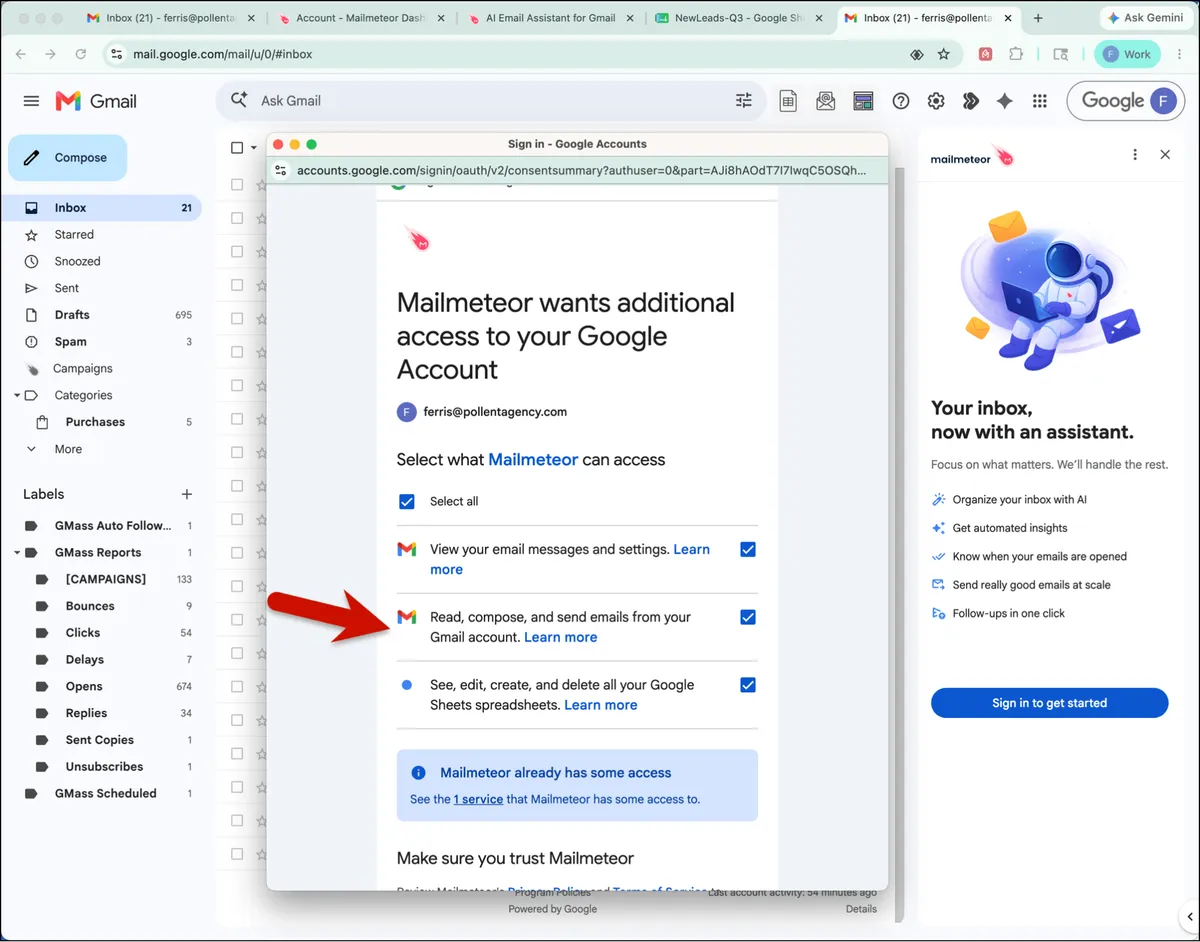The width and height of the screenshot is (1200, 942).
Task: Toggle the select-all emails checkbox in Gmail toolbar
Action: [237, 148]
